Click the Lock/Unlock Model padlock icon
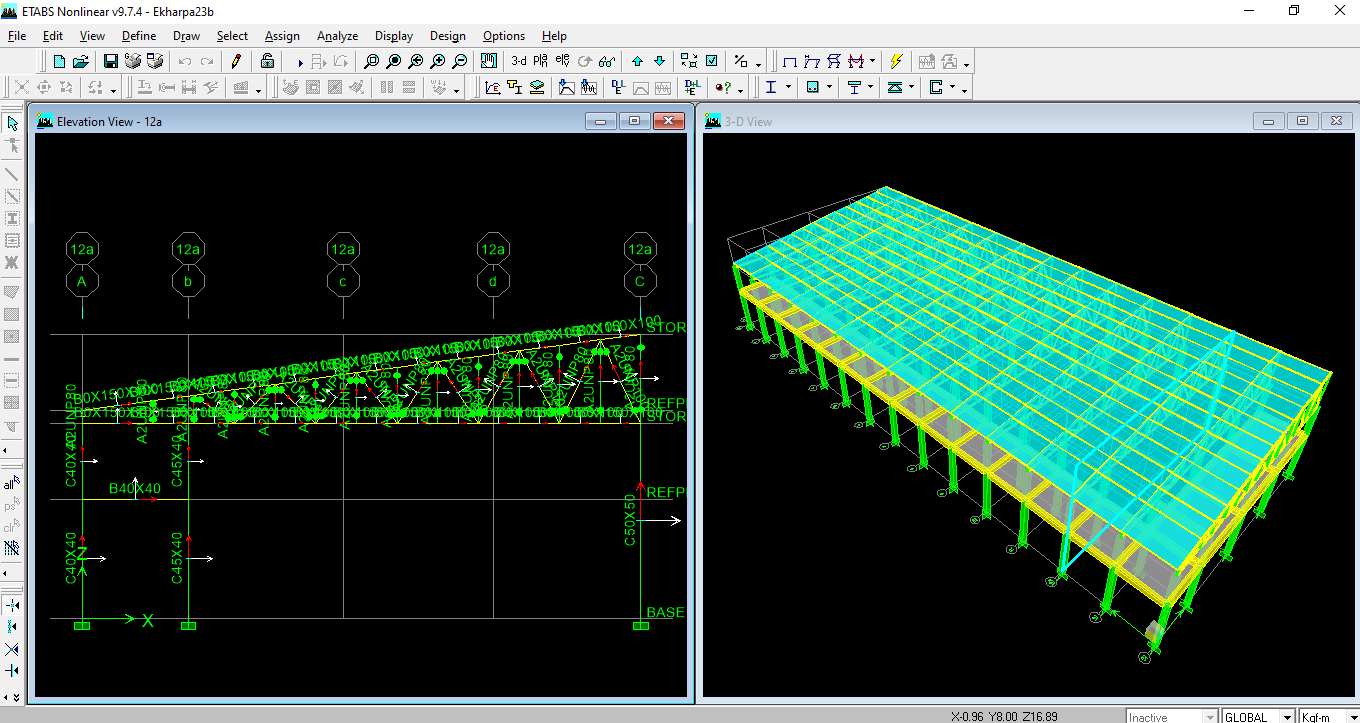Image resolution: width=1360 pixels, height=723 pixels. [x=267, y=61]
